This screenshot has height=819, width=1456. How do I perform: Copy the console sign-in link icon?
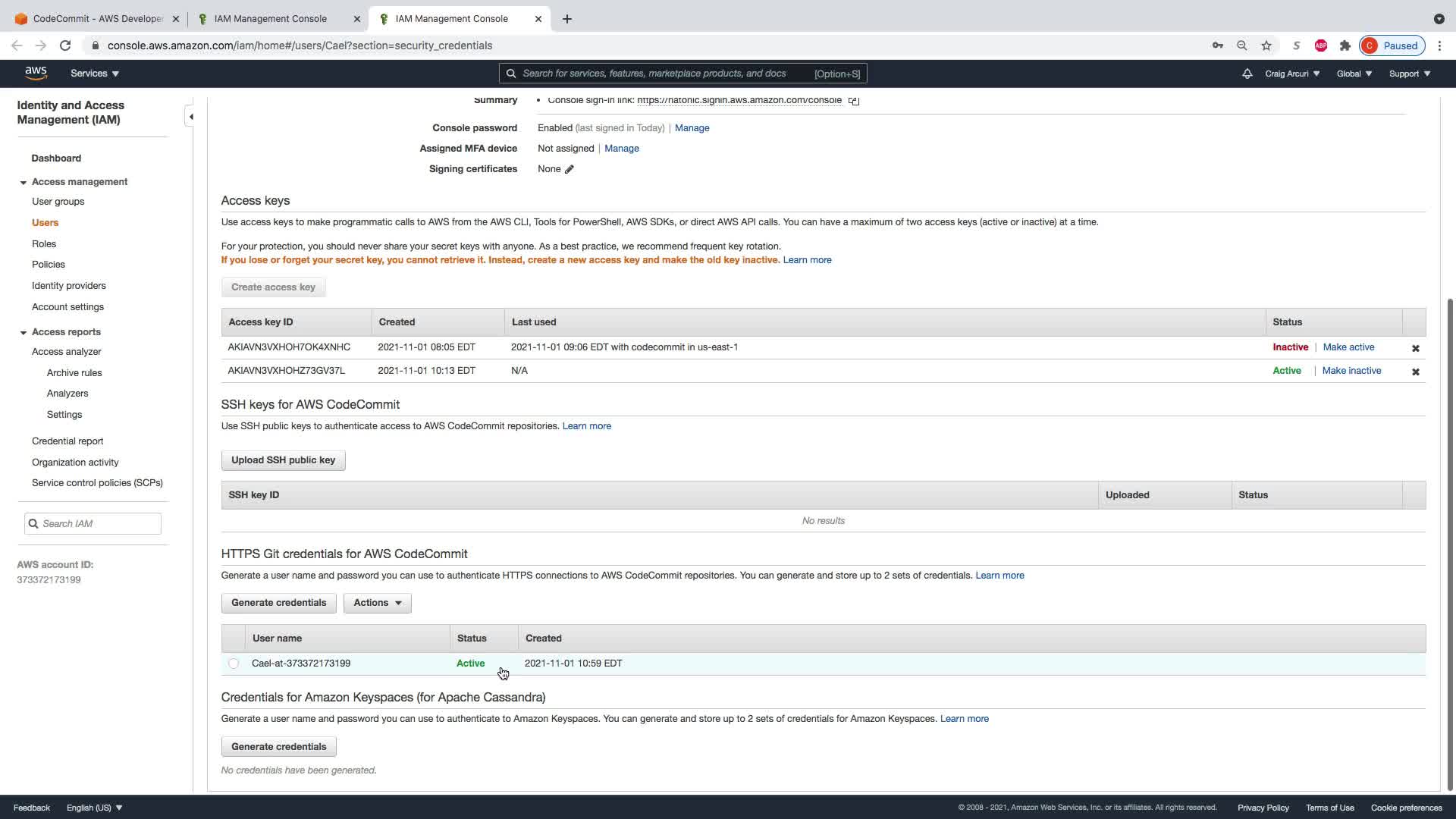click(x=854, y=101)
